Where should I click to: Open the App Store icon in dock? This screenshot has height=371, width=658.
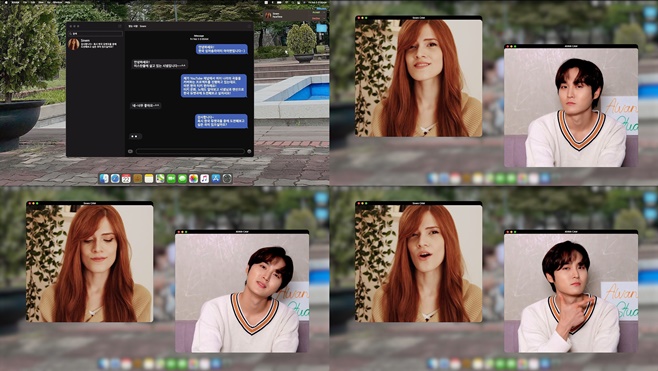coord(216,179)
